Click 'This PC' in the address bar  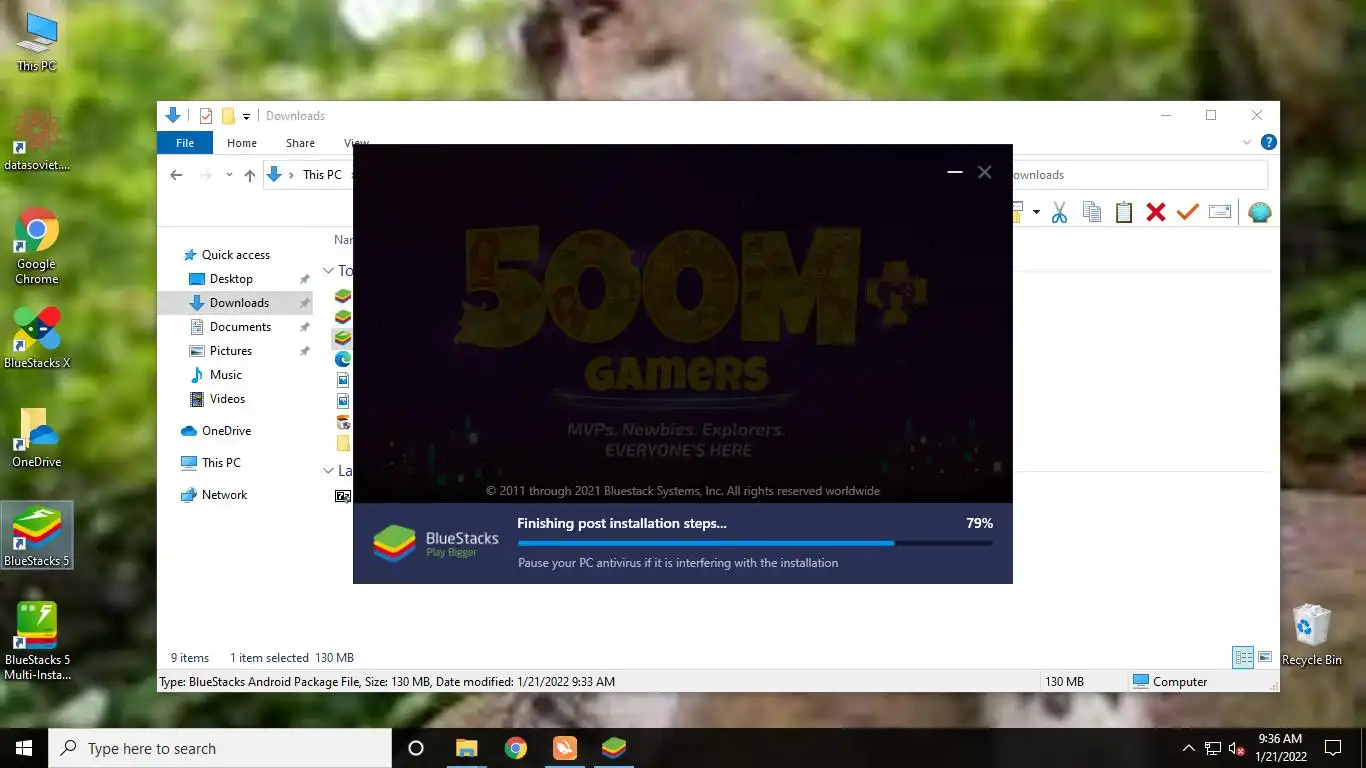point(322,175)
